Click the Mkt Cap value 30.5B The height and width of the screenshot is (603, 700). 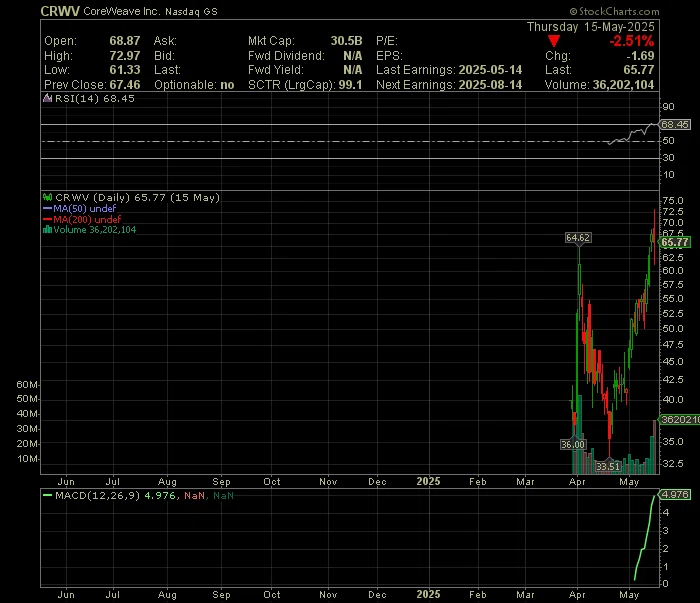pos(346,41)
